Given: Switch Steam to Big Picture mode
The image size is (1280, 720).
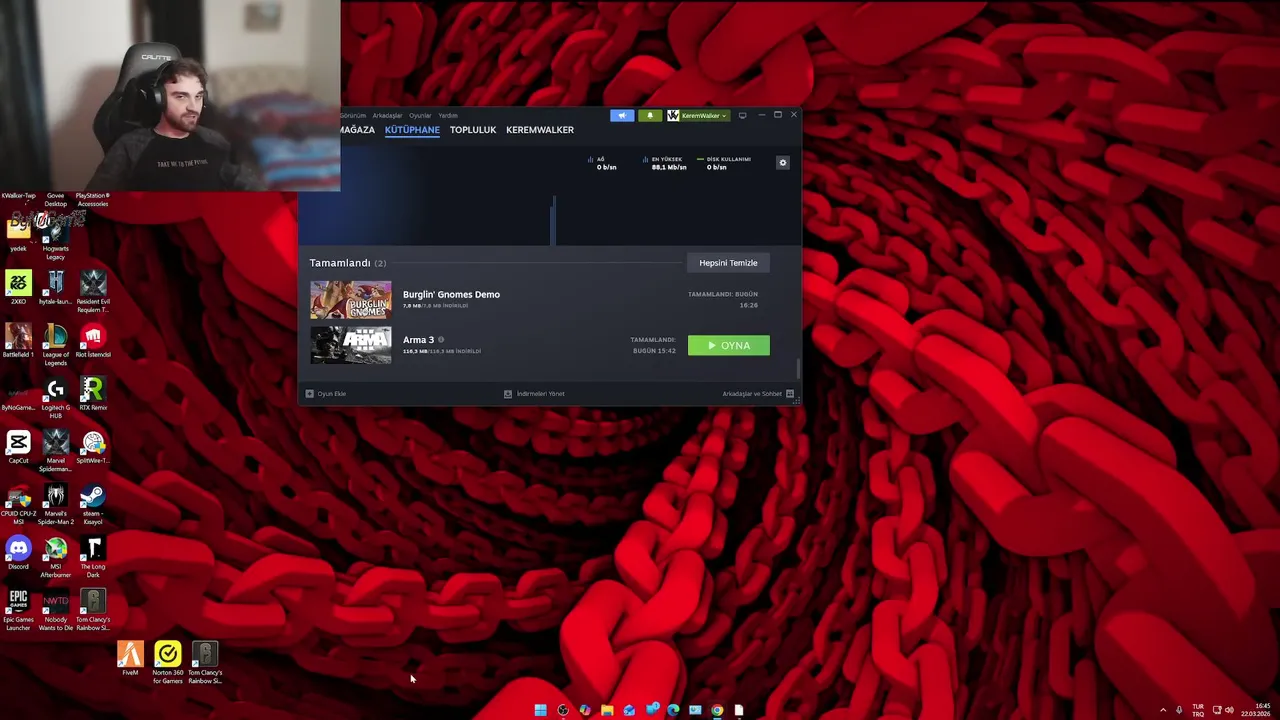Looking at the screenshot, I should [742, 115].
